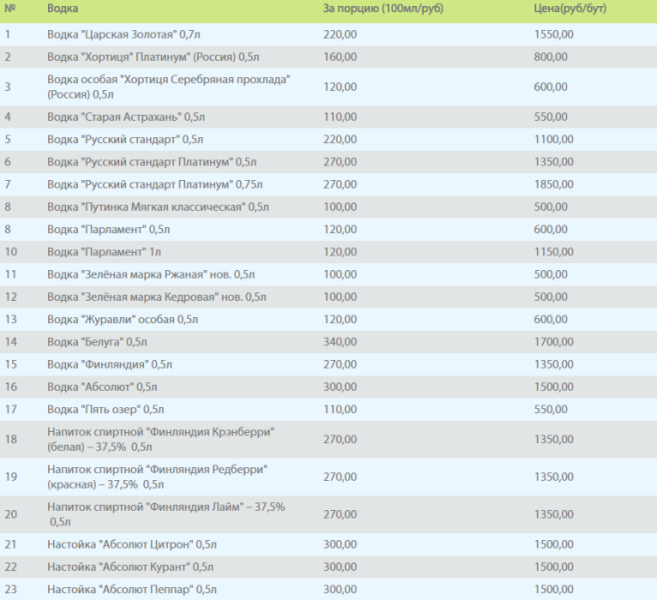
Task: Select 'Водка "Русский стандарт" 0,5л' row name
Action: point(125,140)
